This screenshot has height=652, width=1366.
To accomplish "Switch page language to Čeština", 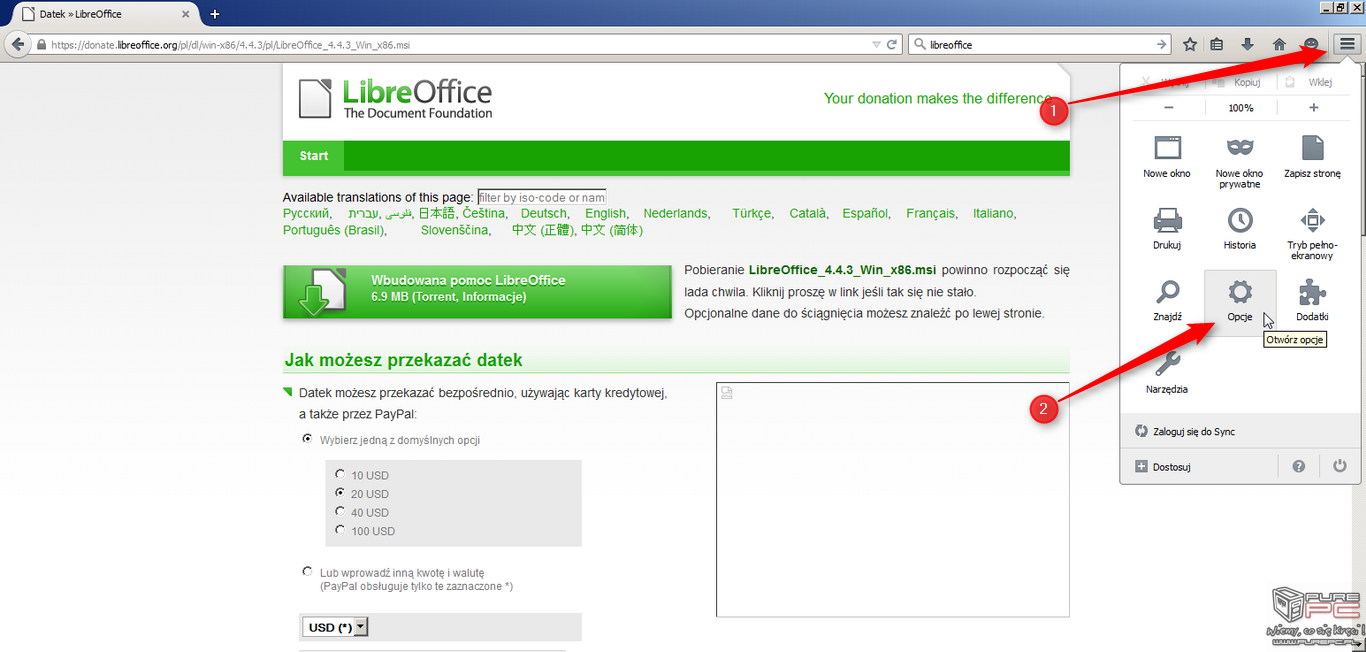I will (483, 214).
